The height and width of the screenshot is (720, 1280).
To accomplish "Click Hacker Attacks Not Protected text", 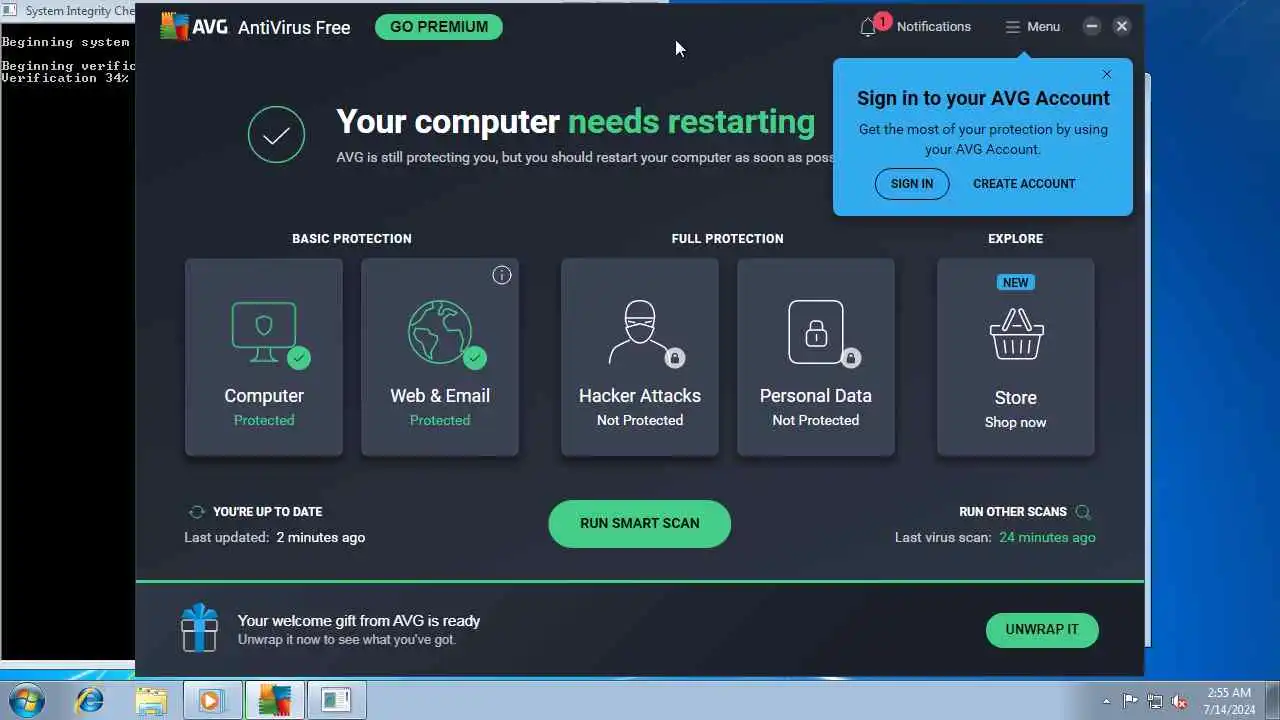I will pyautogui.click(x=640, y=420).
